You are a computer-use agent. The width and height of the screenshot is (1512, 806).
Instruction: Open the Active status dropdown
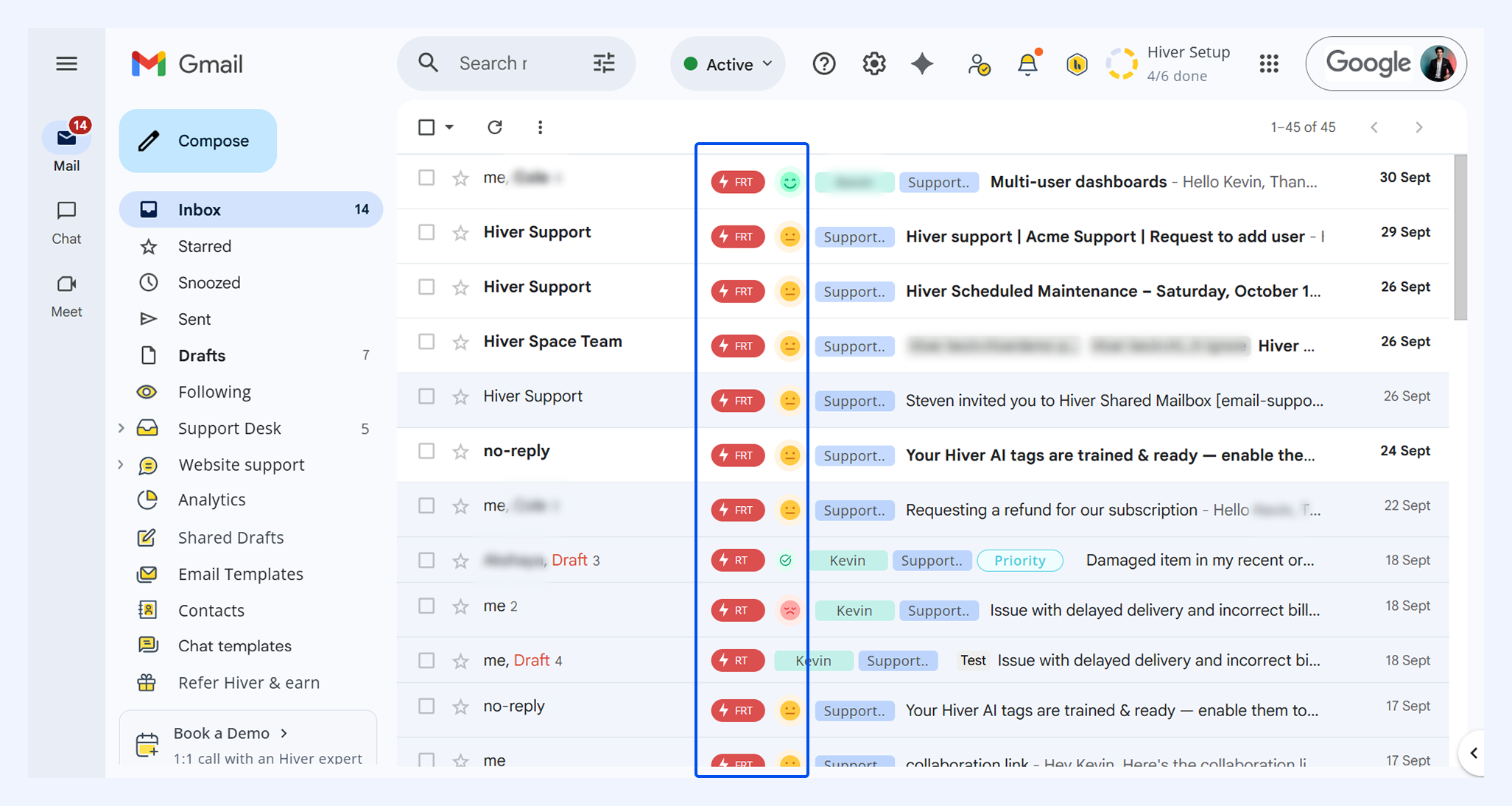(728, 64)
